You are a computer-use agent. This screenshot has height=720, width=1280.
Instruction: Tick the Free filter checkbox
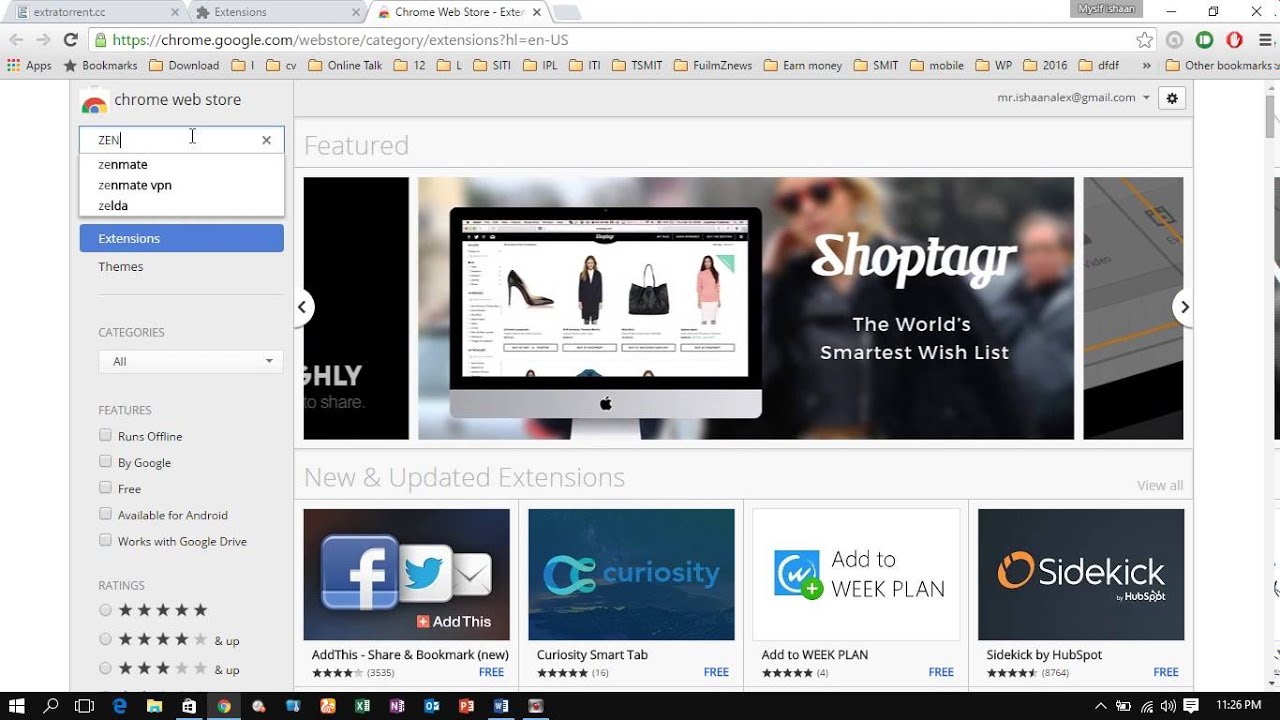(x=105, y=487)
